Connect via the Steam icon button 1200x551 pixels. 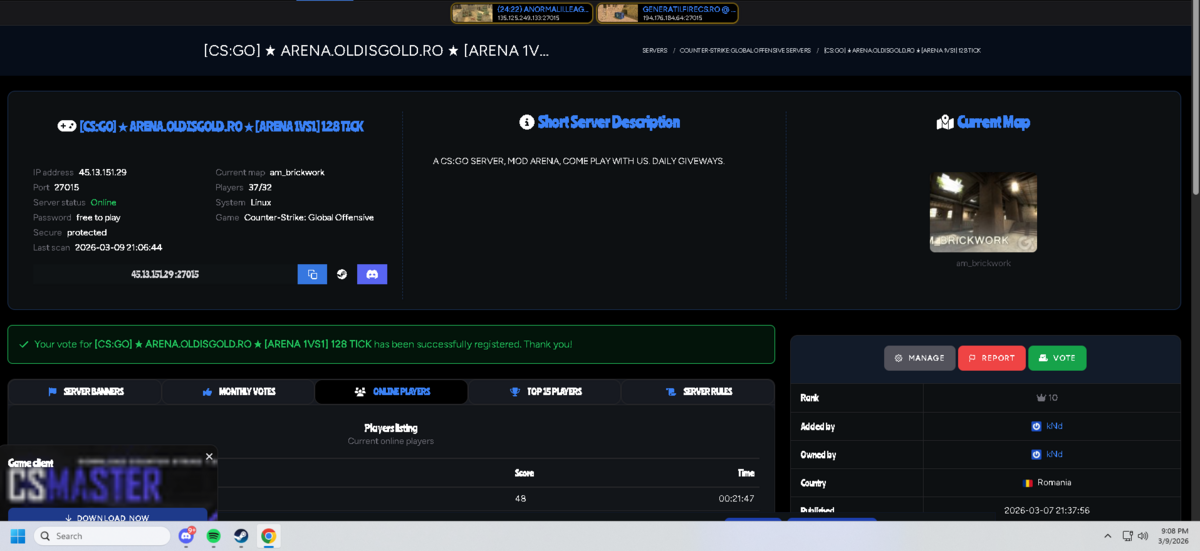coord(342,274)
